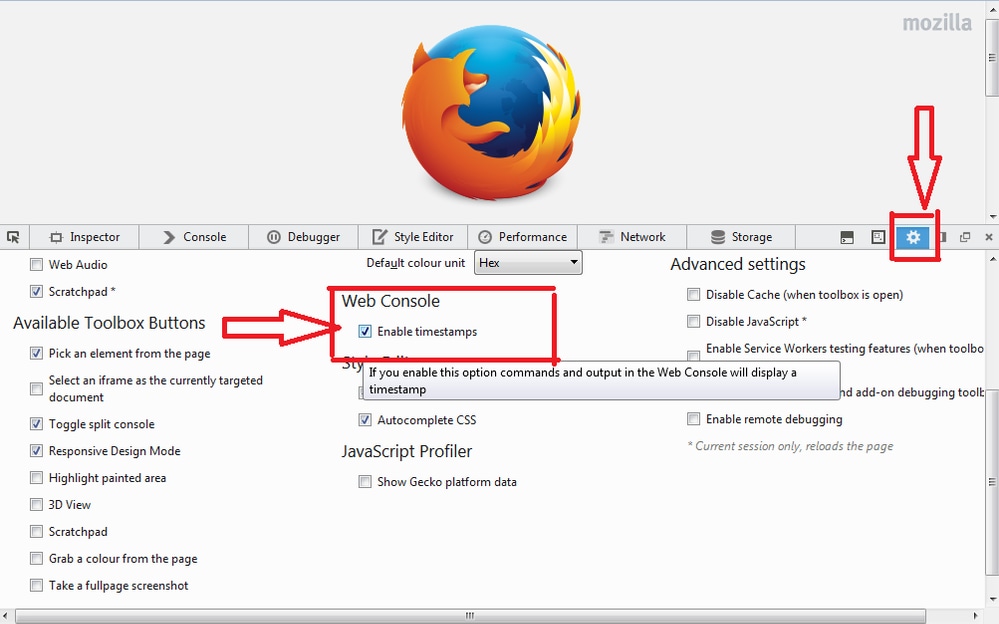This screenshot has width=999, height=624.
Task: Select the Style Editor tab
Action: 413,237
